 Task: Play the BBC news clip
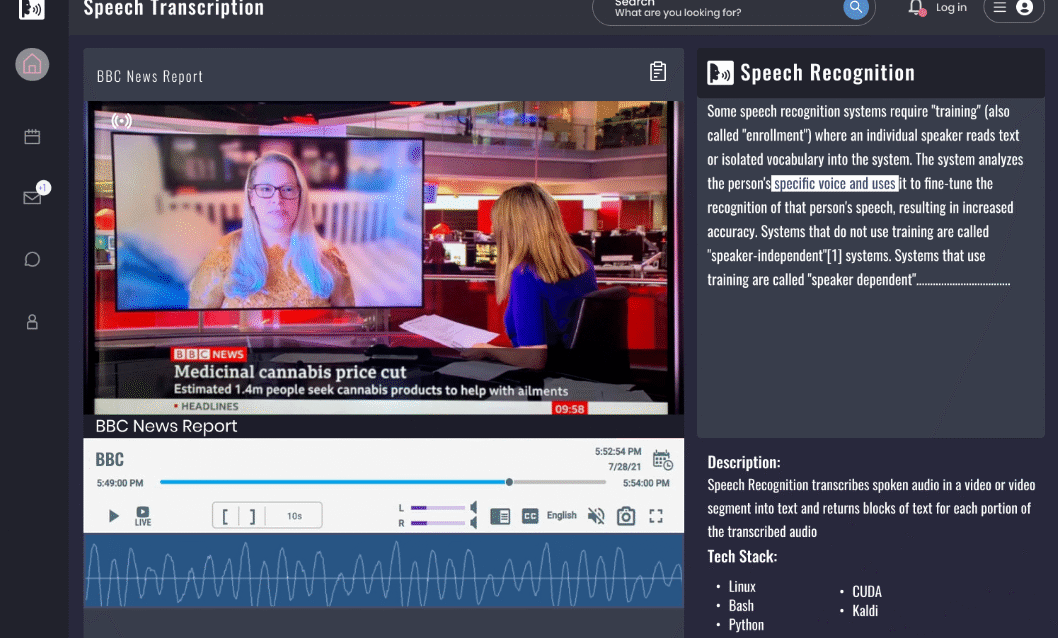pos(113,516)
